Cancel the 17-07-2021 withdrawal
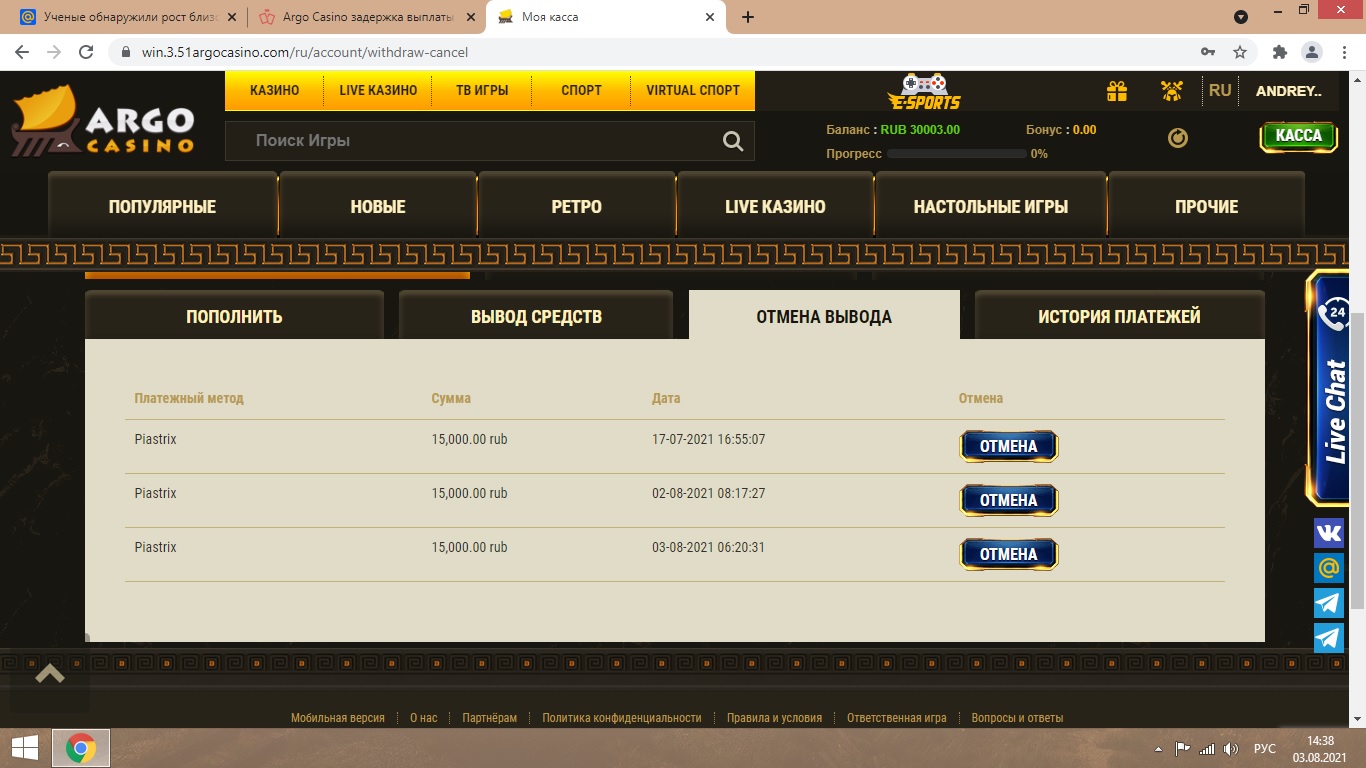 coord(1009,446)
